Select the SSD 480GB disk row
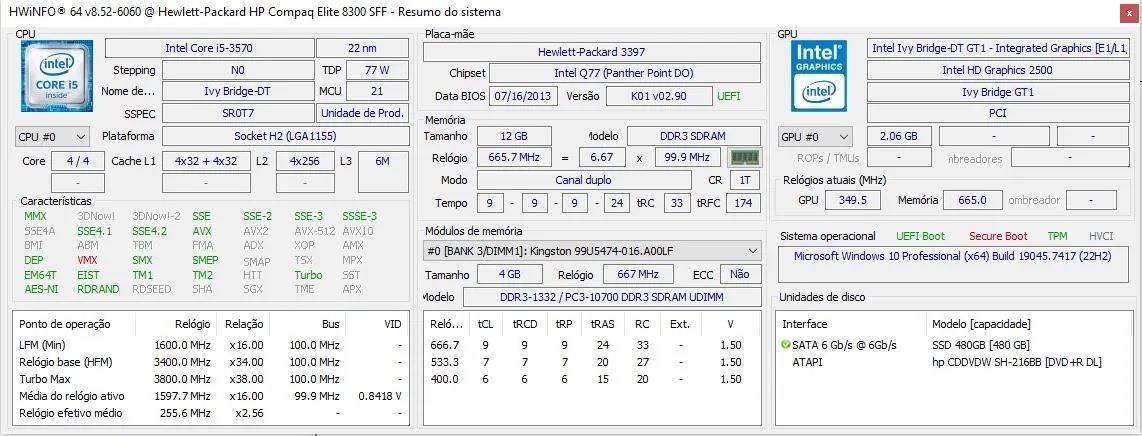Image resolution: width=1142 pixels, height=436 pixels. point(956,345)
